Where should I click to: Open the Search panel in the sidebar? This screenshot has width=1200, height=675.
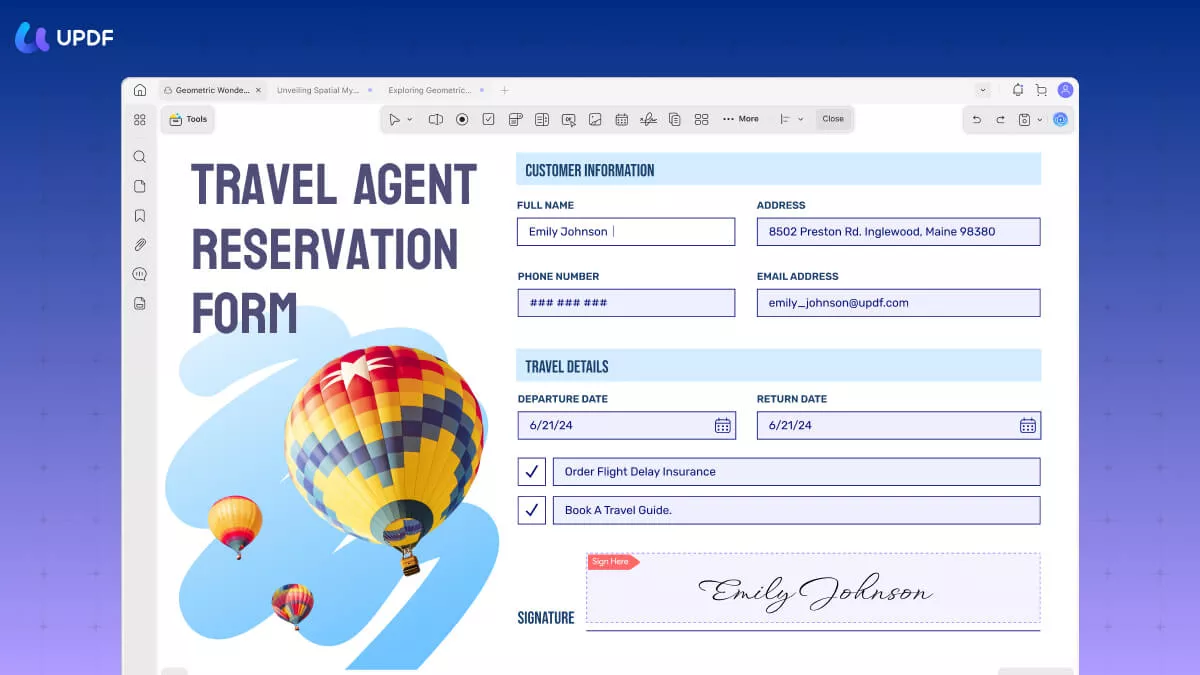pyautogui.click(x=139, y=156)
